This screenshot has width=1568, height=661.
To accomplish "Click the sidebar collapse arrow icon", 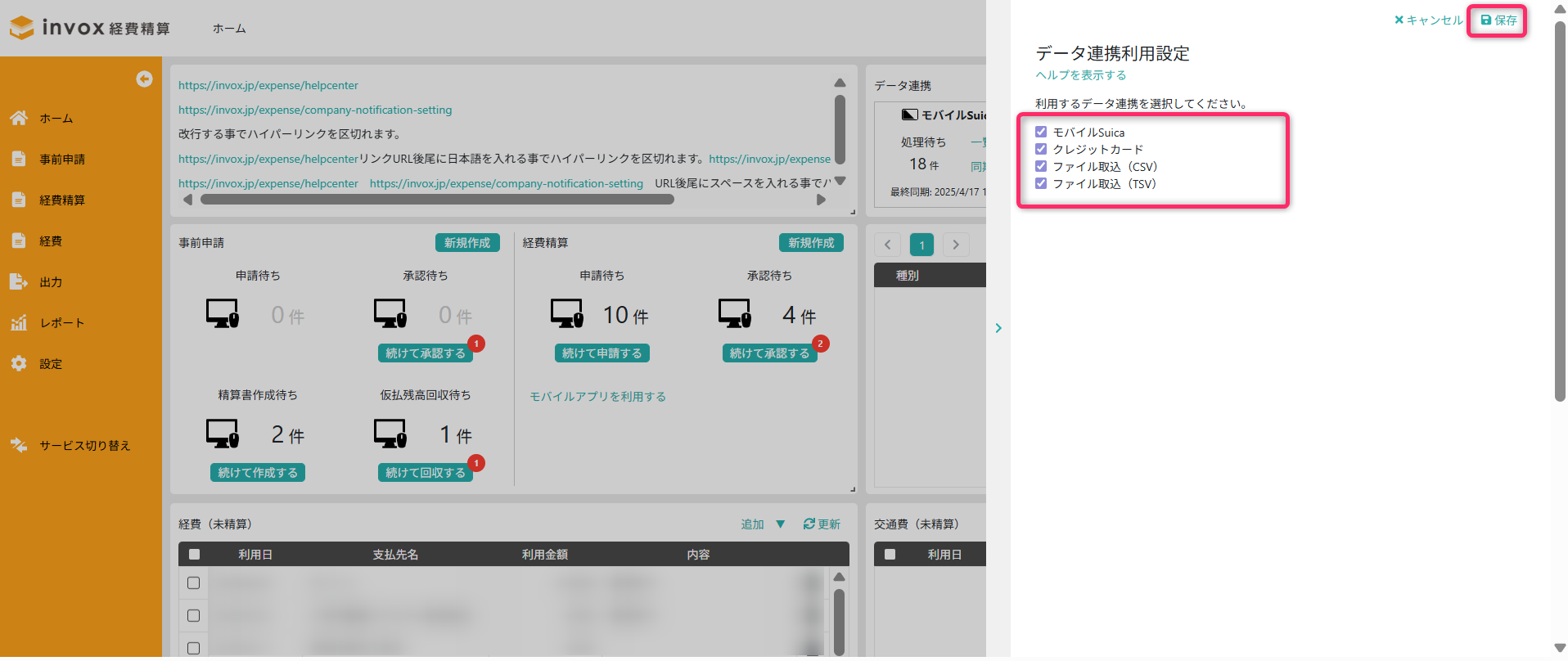I will [x=144, y=79].
